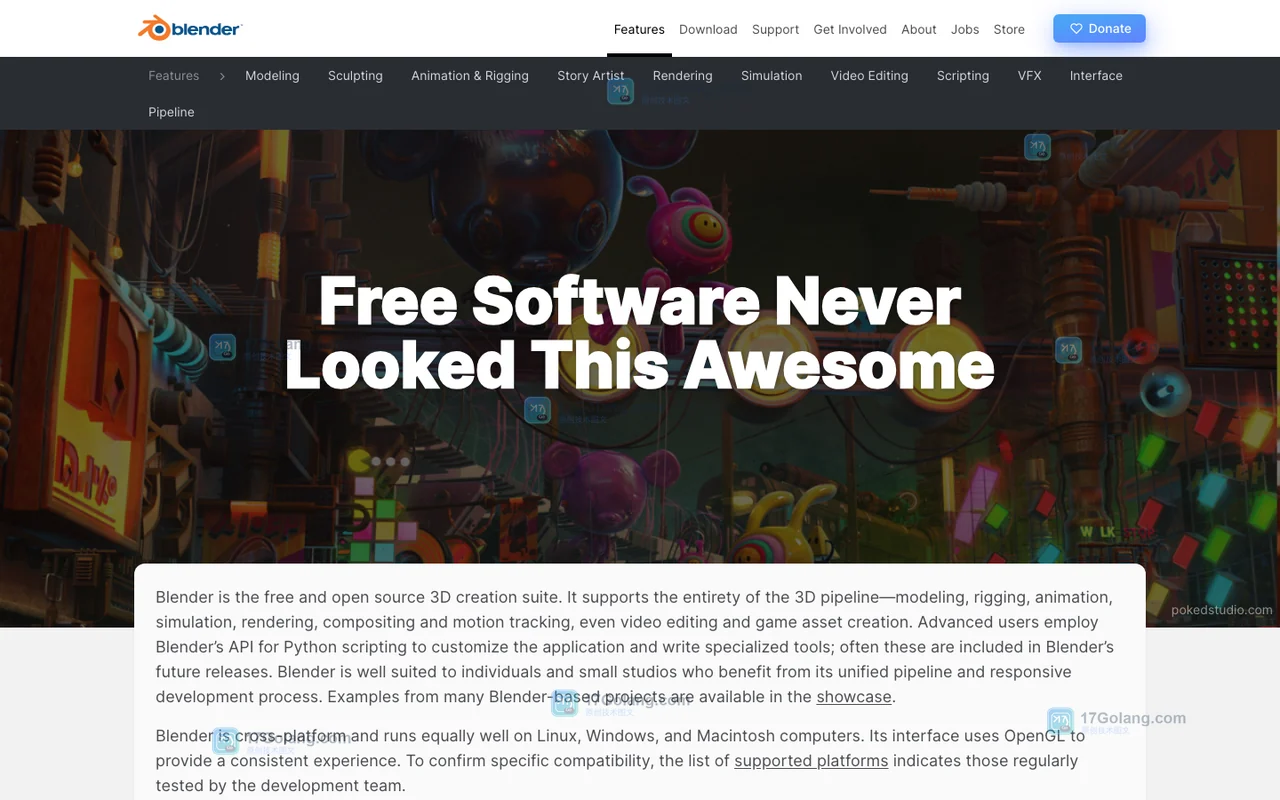The height and width of the screenshot is (800, 1280).
Task: Open the Features top menu item
Action: 639,29
